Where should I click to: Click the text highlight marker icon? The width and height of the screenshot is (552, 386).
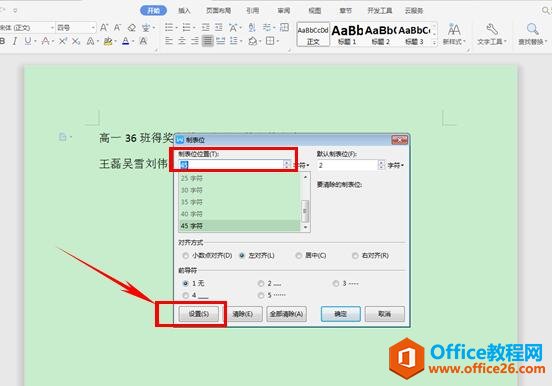tap(108, 41)
